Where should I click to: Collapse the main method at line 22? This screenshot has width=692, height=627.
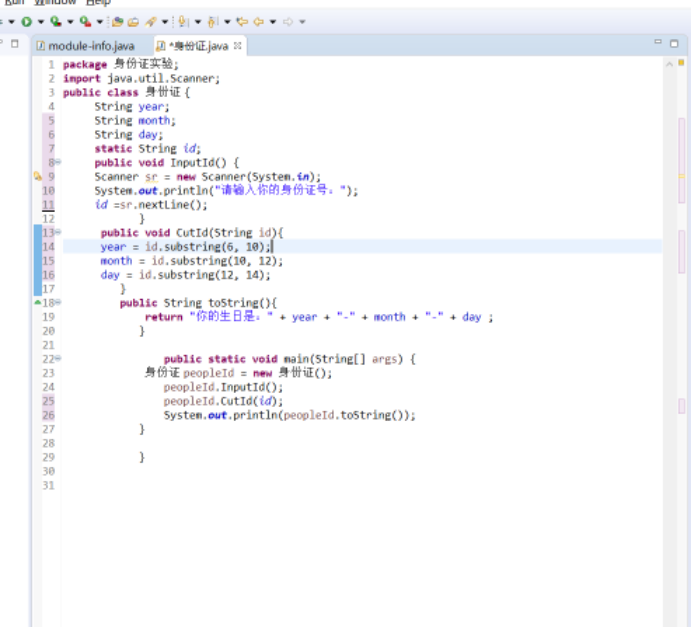[x=58, y=358]
